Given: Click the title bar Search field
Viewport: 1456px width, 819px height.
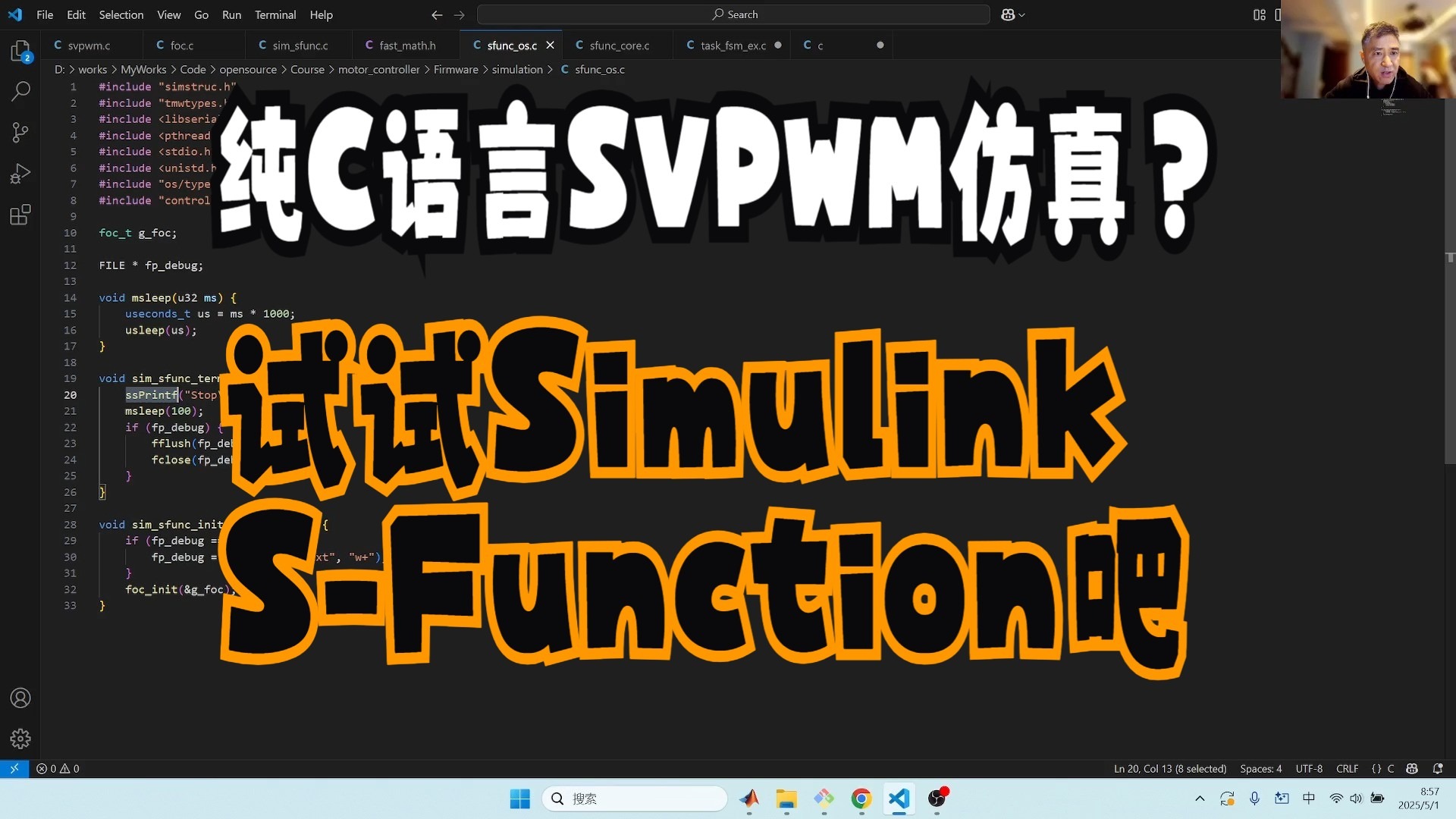Looking at the screenshot, I should coord(733,14).
